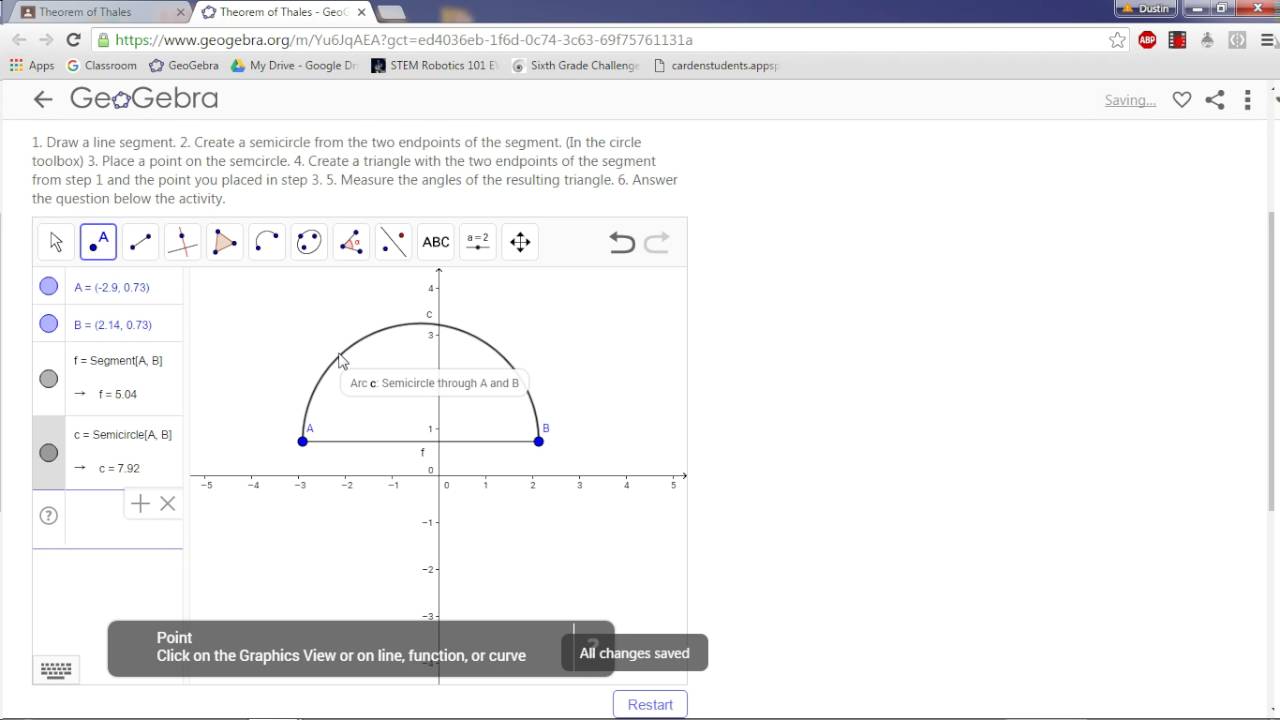1280x720 pixels.
Task: Close the active Theorem of Thales tab
Action: click(x=361, y=12)
